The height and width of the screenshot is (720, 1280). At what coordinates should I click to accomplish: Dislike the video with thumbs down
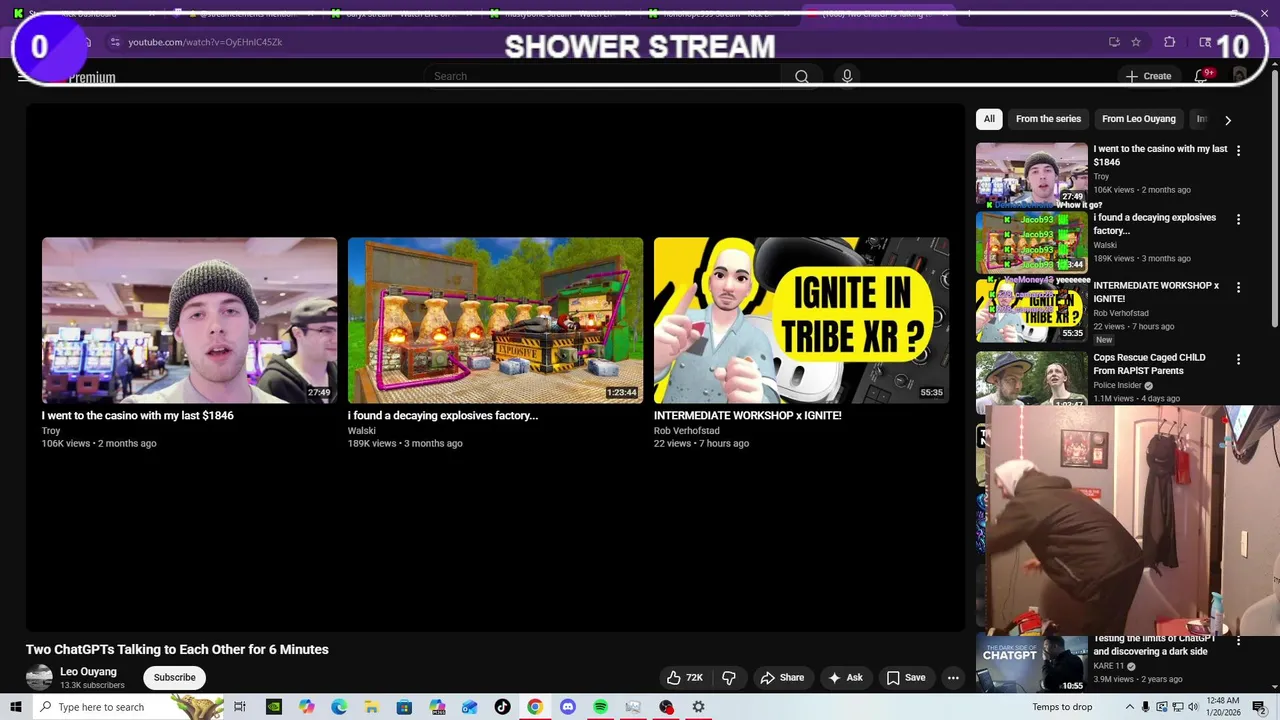point(729,677)
